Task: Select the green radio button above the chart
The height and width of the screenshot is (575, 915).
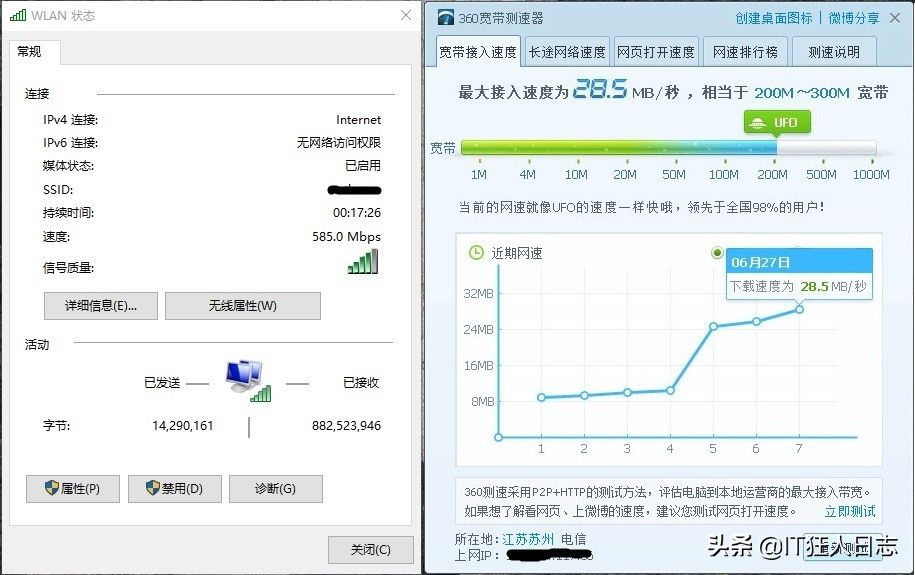Action: coord(716,253)
